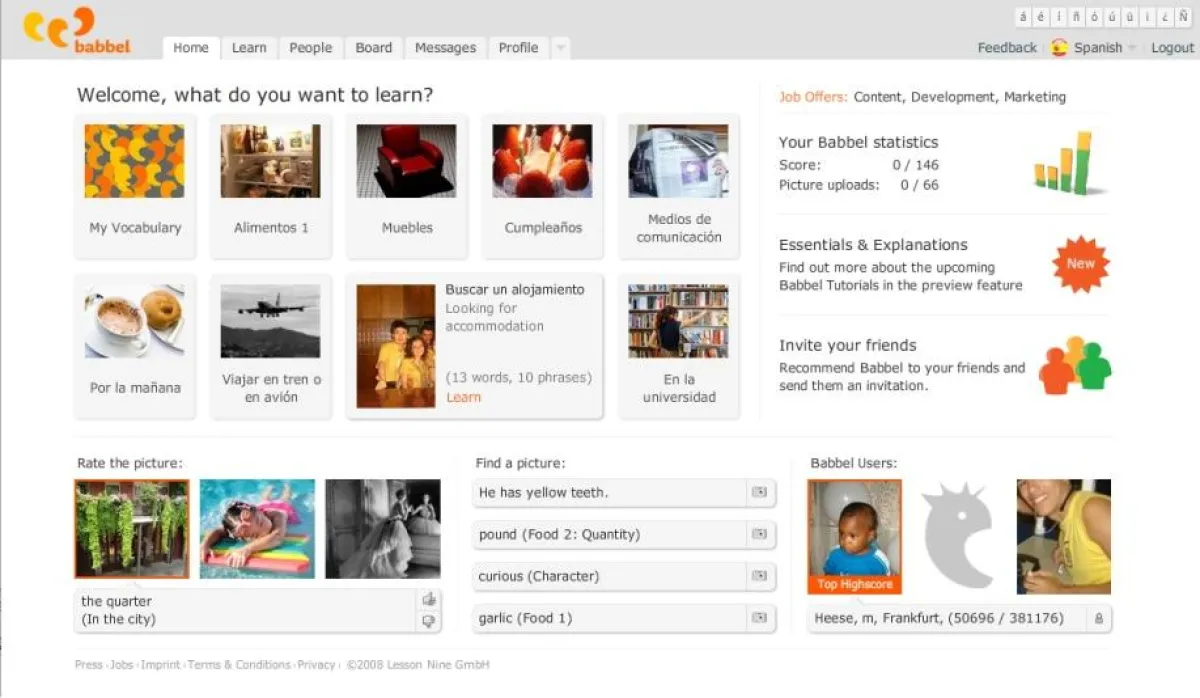1200x698 pixels.
Task: Insert the á special character
Action: (x=1023, y=17)
